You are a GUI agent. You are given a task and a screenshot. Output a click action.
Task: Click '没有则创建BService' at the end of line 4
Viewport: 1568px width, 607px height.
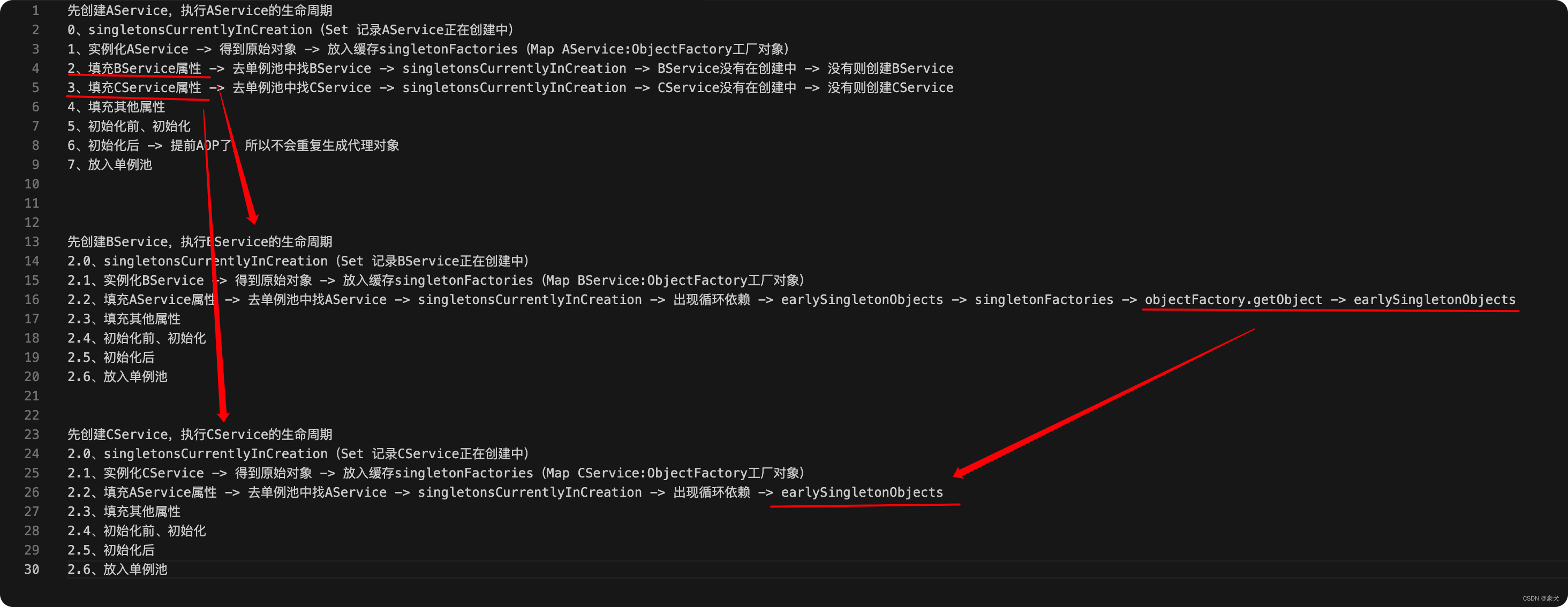click(890, 68)
